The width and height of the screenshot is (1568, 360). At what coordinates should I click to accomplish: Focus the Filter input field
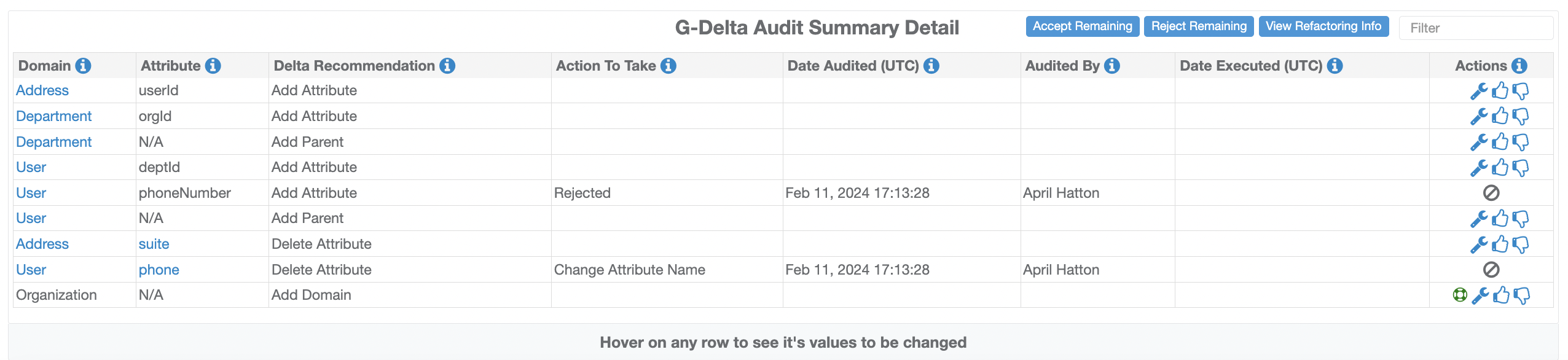pyautogui.click(x=1476, y=28)
